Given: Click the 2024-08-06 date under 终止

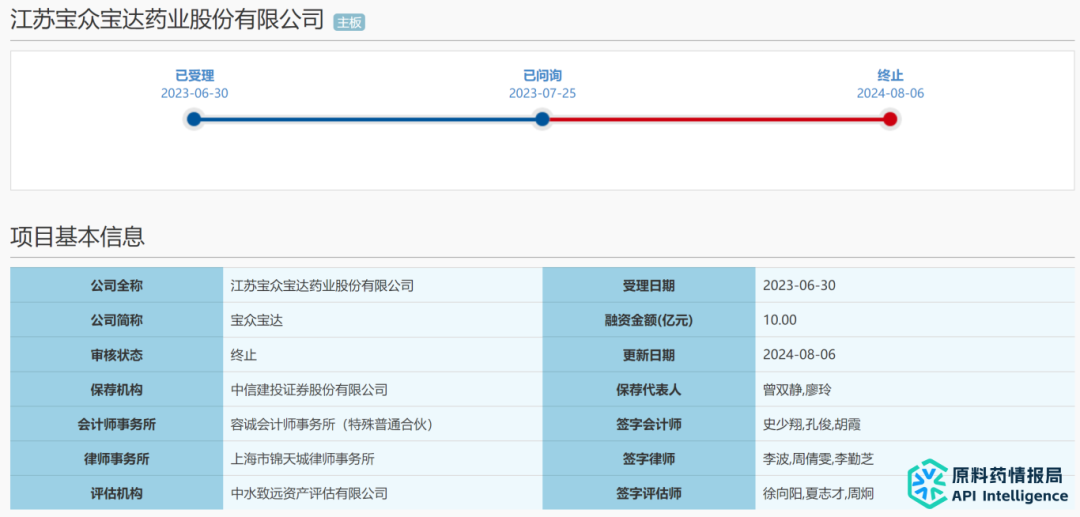Looking at the screenshot, I should coord(891,94).
